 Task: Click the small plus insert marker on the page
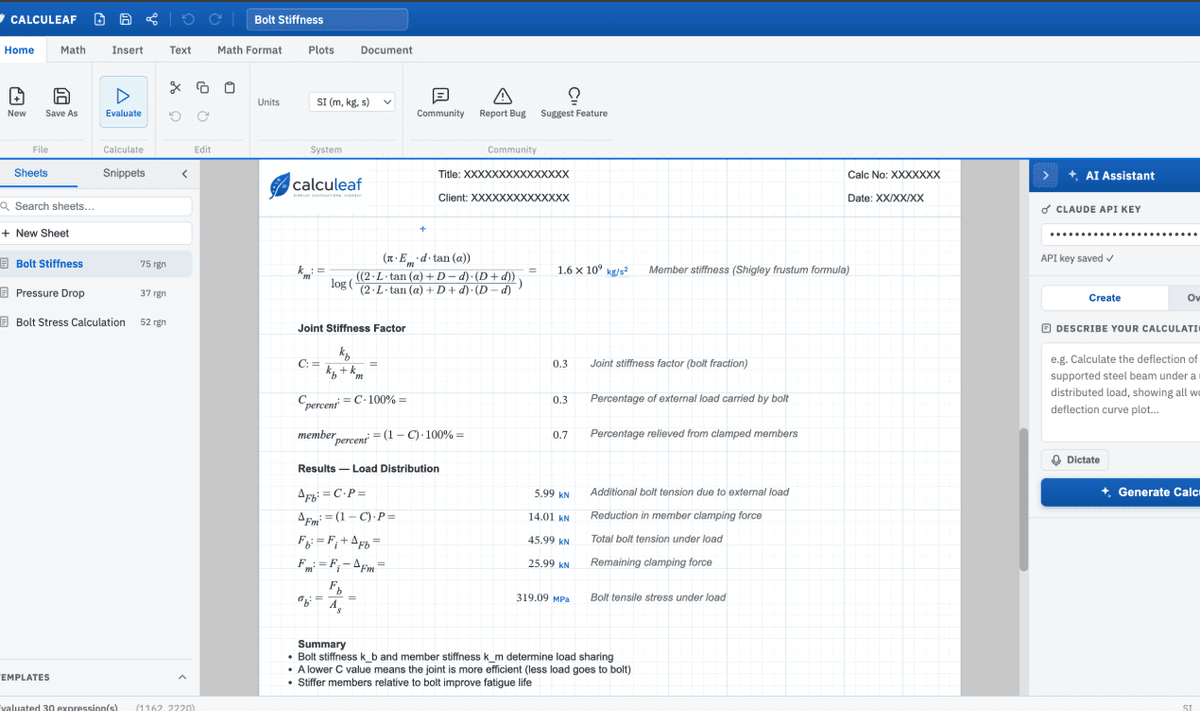coord(422,229)
